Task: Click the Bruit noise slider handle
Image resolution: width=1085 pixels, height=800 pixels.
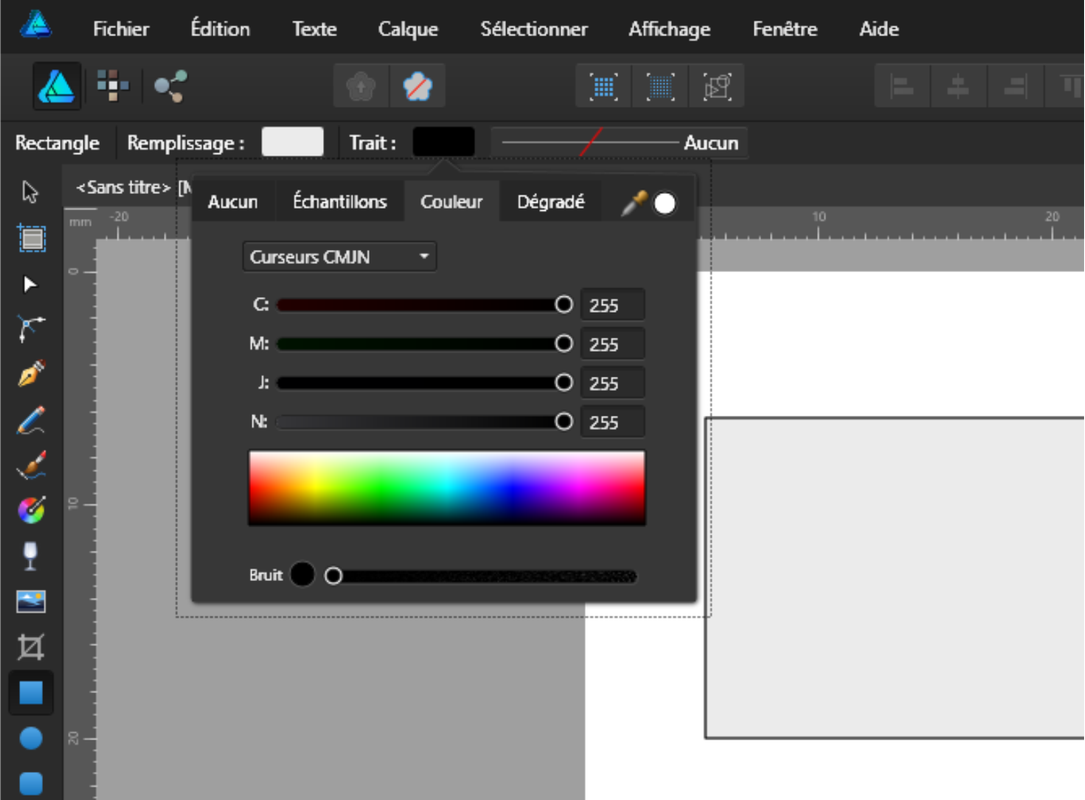Action: coord(334,576)
